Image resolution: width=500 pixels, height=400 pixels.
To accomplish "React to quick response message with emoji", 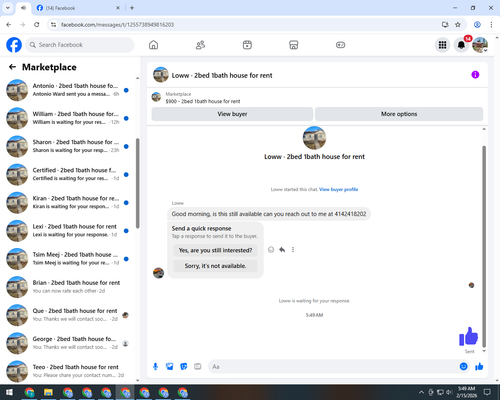I will (271, 250).
